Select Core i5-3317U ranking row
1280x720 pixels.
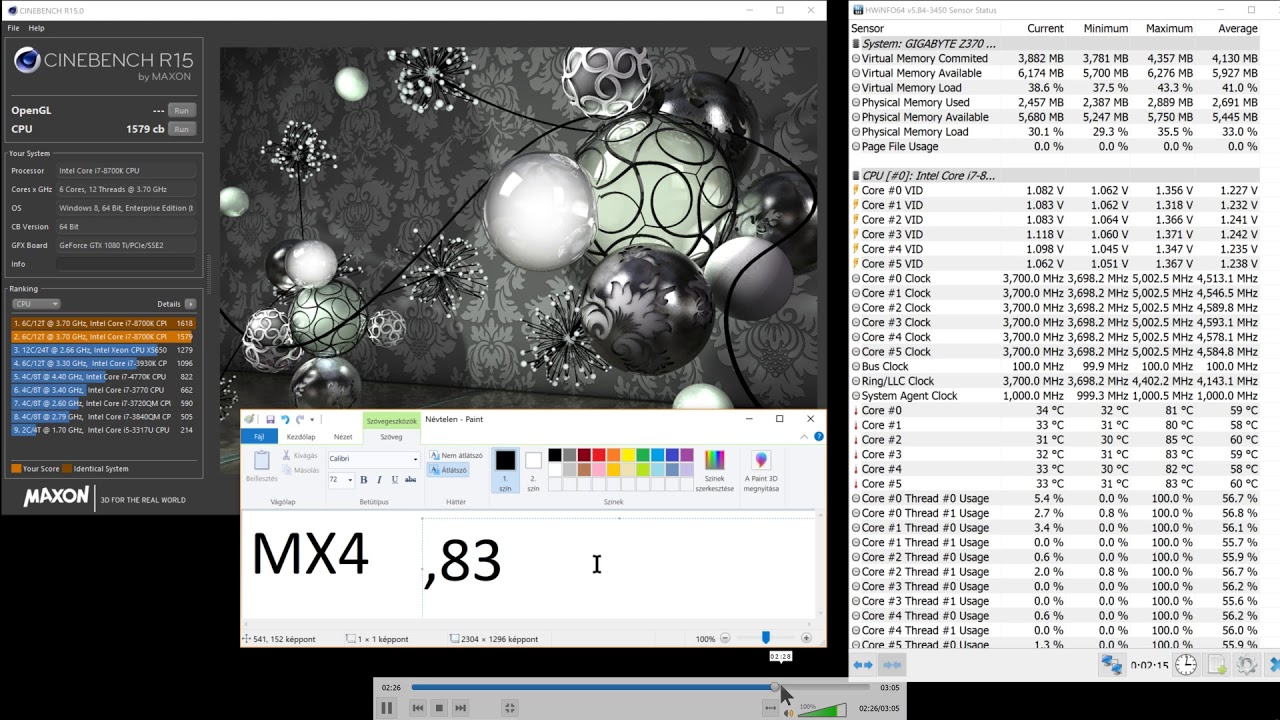pyautogui.click(x=103, y=430)
